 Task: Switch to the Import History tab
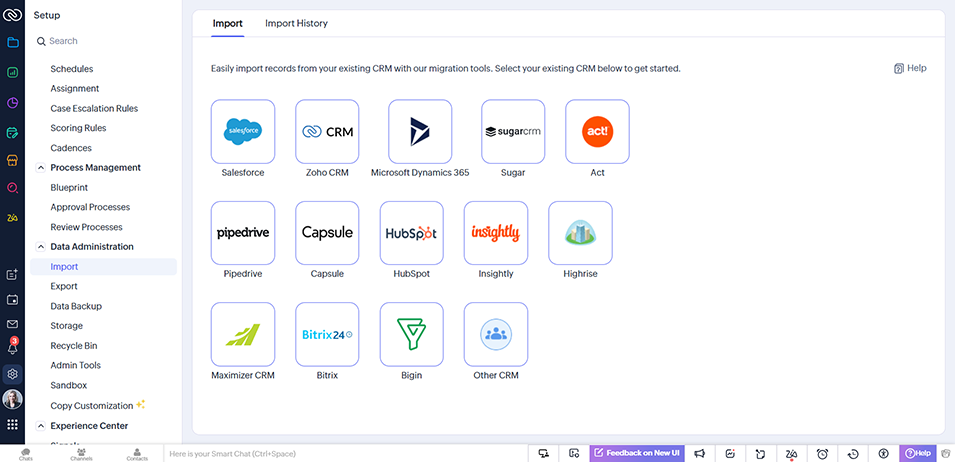[296, 23]
